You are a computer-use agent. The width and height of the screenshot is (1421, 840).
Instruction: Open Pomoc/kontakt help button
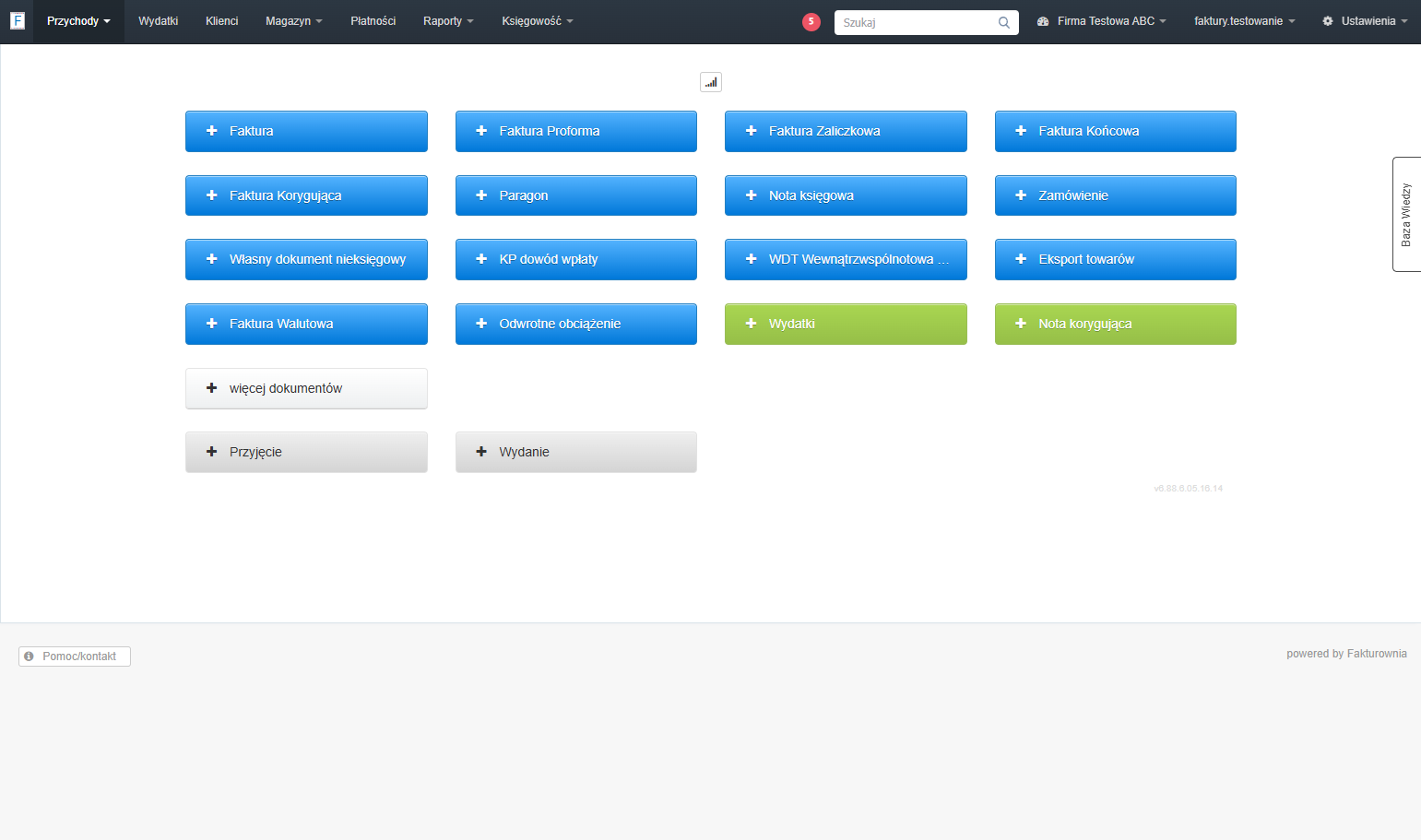[x=75, y=657]
